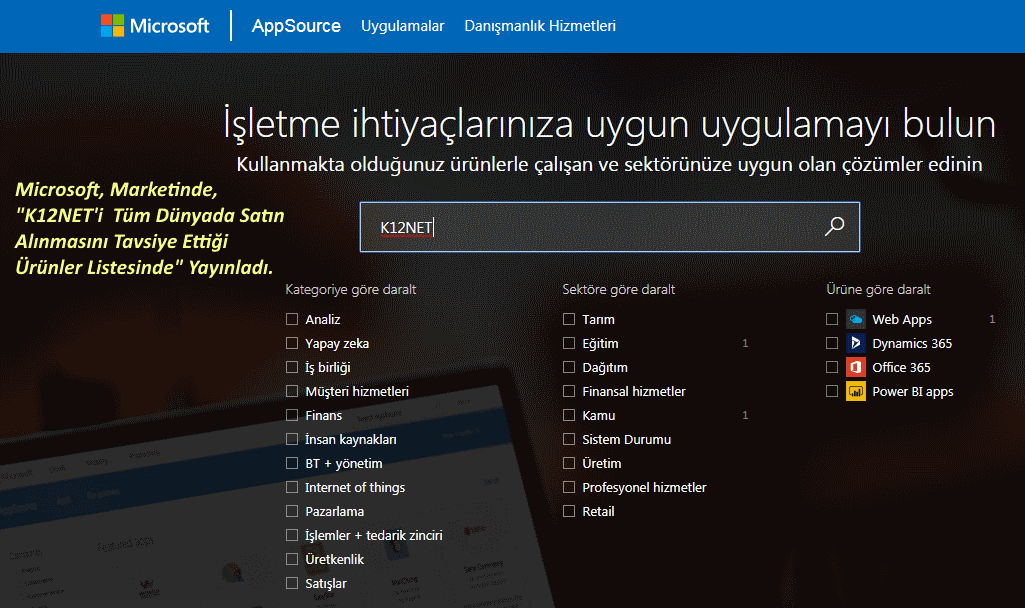Enable the Kamu sector filter checkbox
The image size is (1025, 608).
569,416
